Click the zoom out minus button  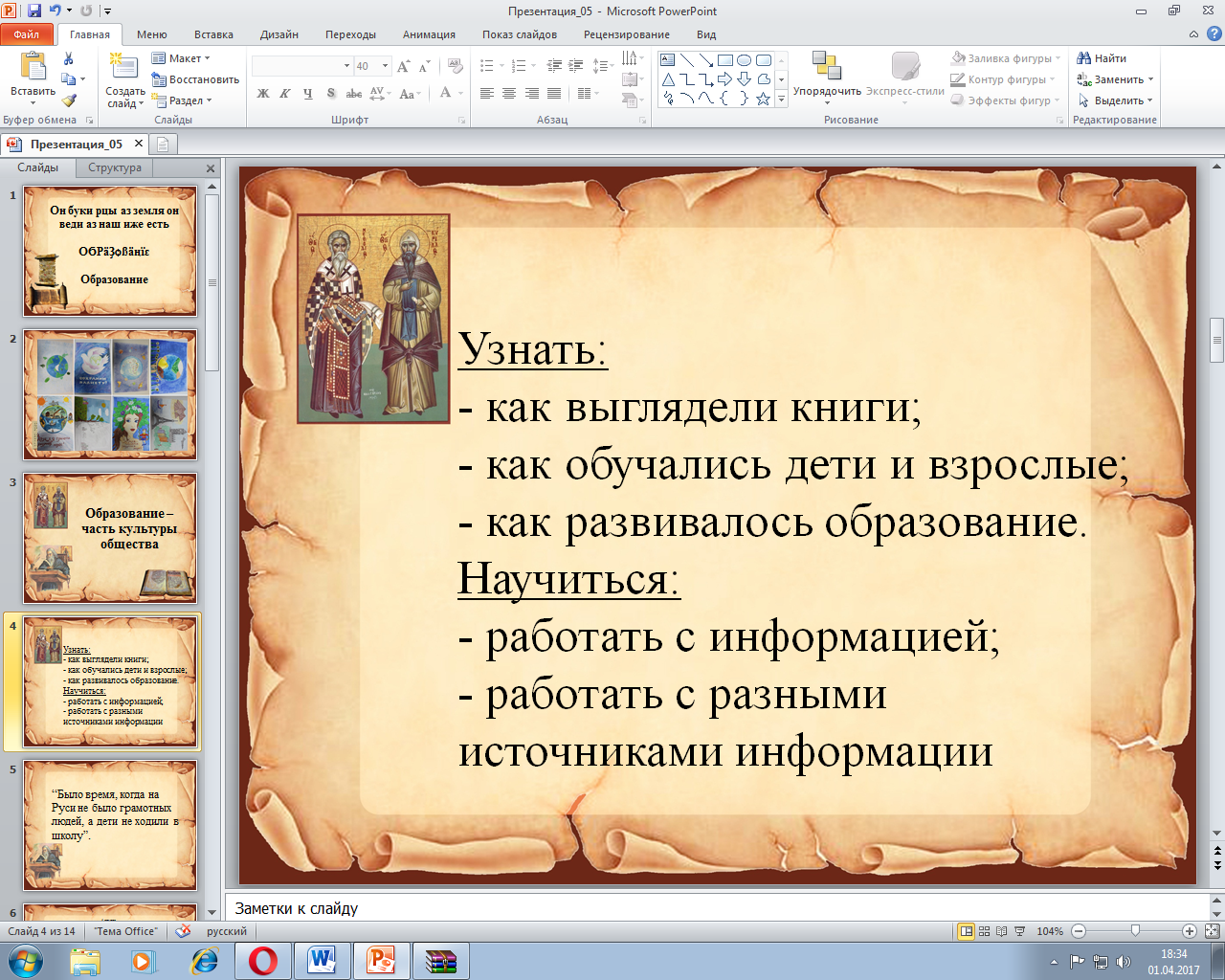[1079, 931]
